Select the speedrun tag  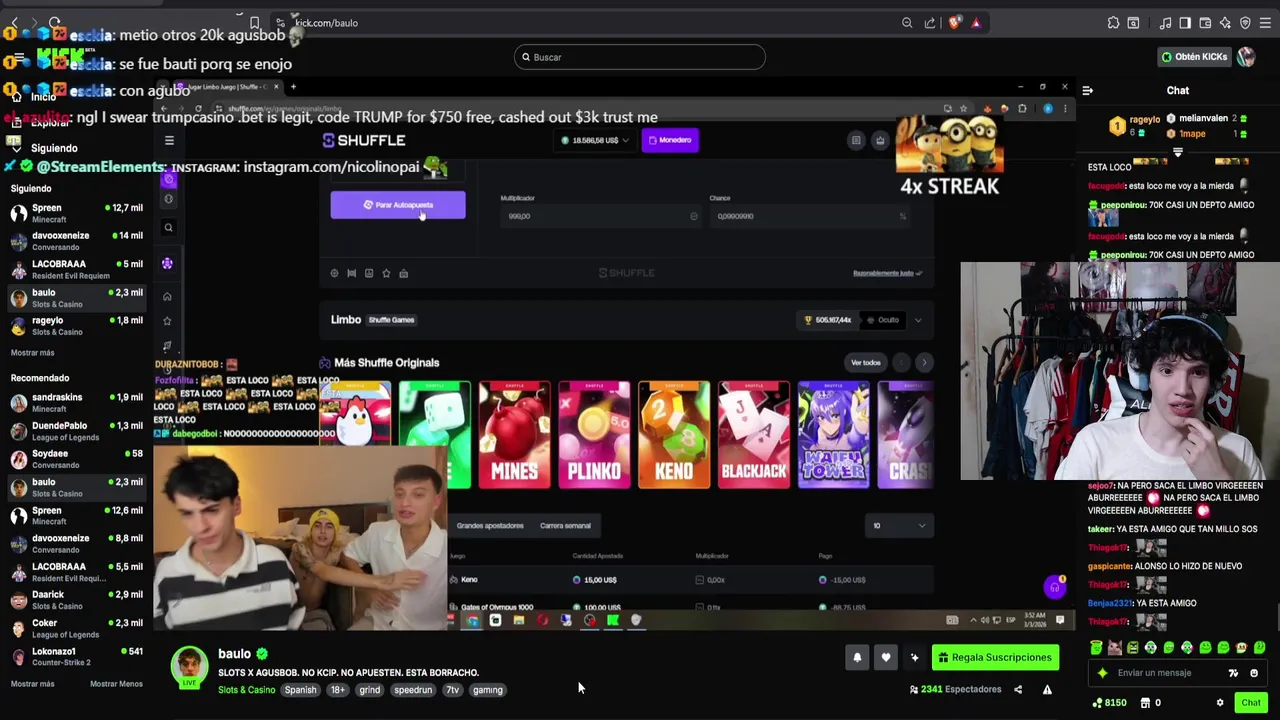(413, 690)
